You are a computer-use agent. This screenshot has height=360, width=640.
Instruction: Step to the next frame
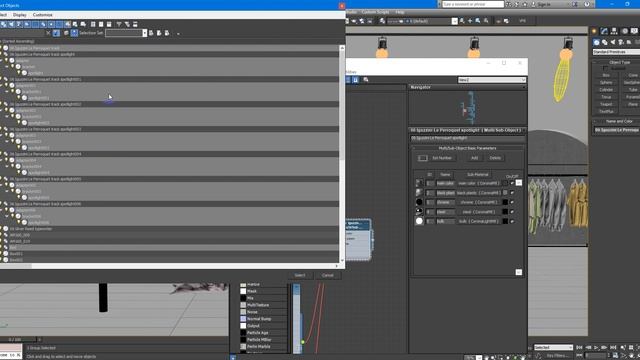click(x=604, y=348)
